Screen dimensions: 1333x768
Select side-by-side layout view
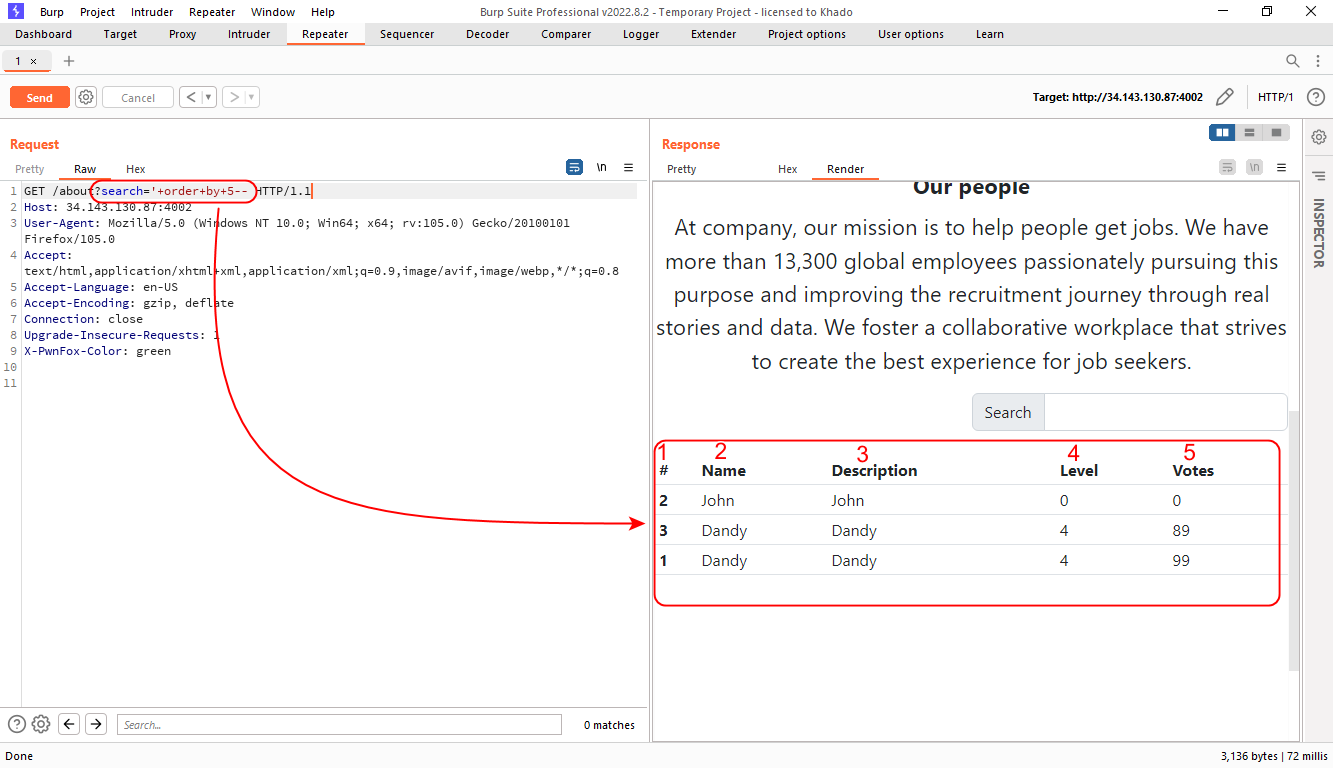tap(1222, 133)
